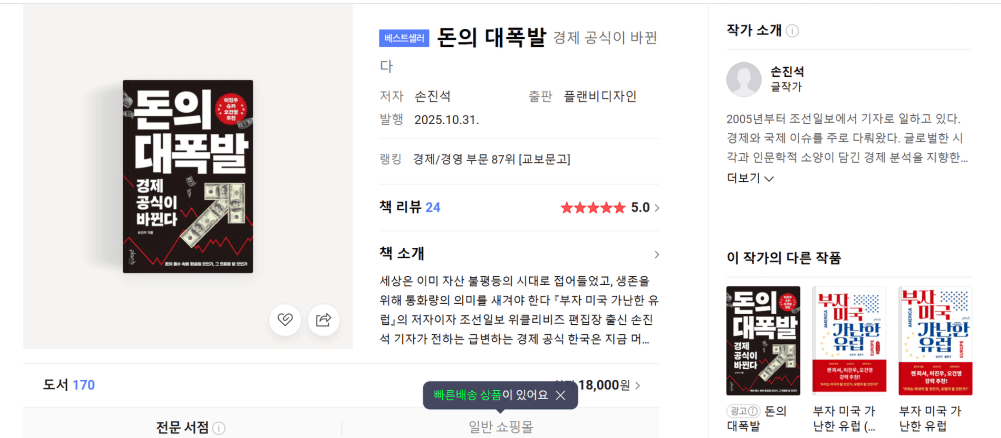Click the five-star rating icons
Viewport: 1001px width, 438px height.
coord(592,208)
